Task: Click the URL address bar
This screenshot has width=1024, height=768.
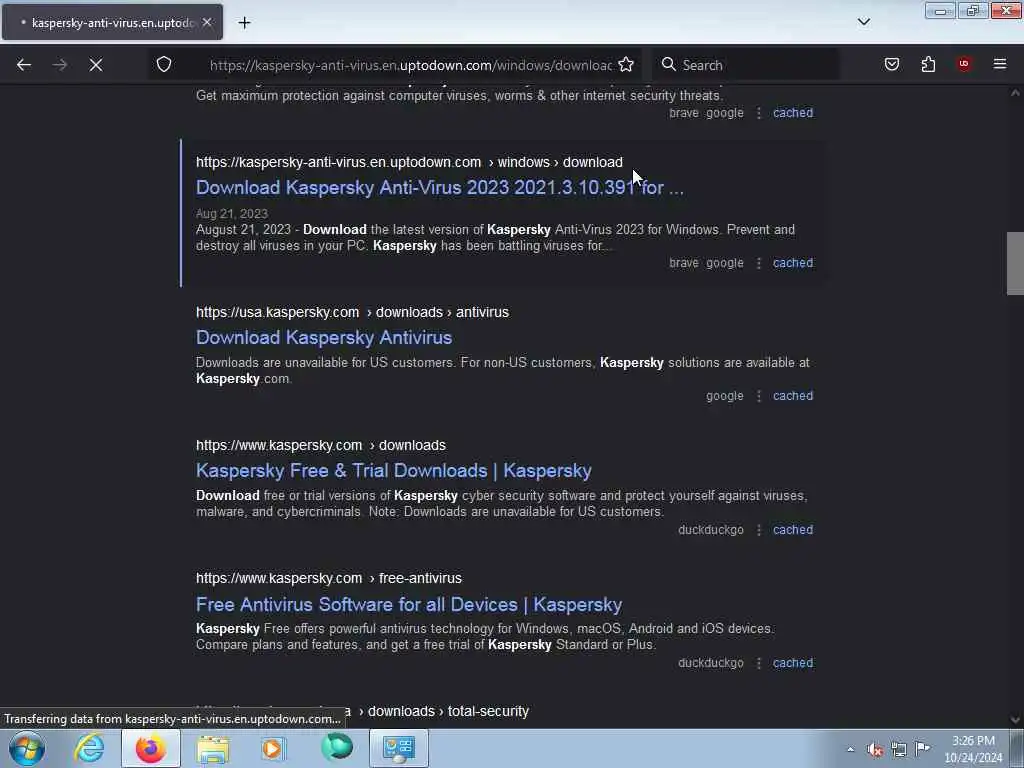Action: coord(410,65)
